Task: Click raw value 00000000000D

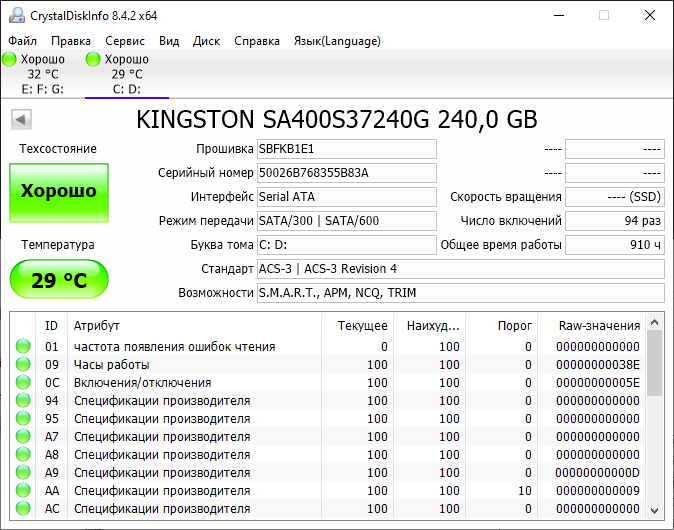Action: point(597,473)
